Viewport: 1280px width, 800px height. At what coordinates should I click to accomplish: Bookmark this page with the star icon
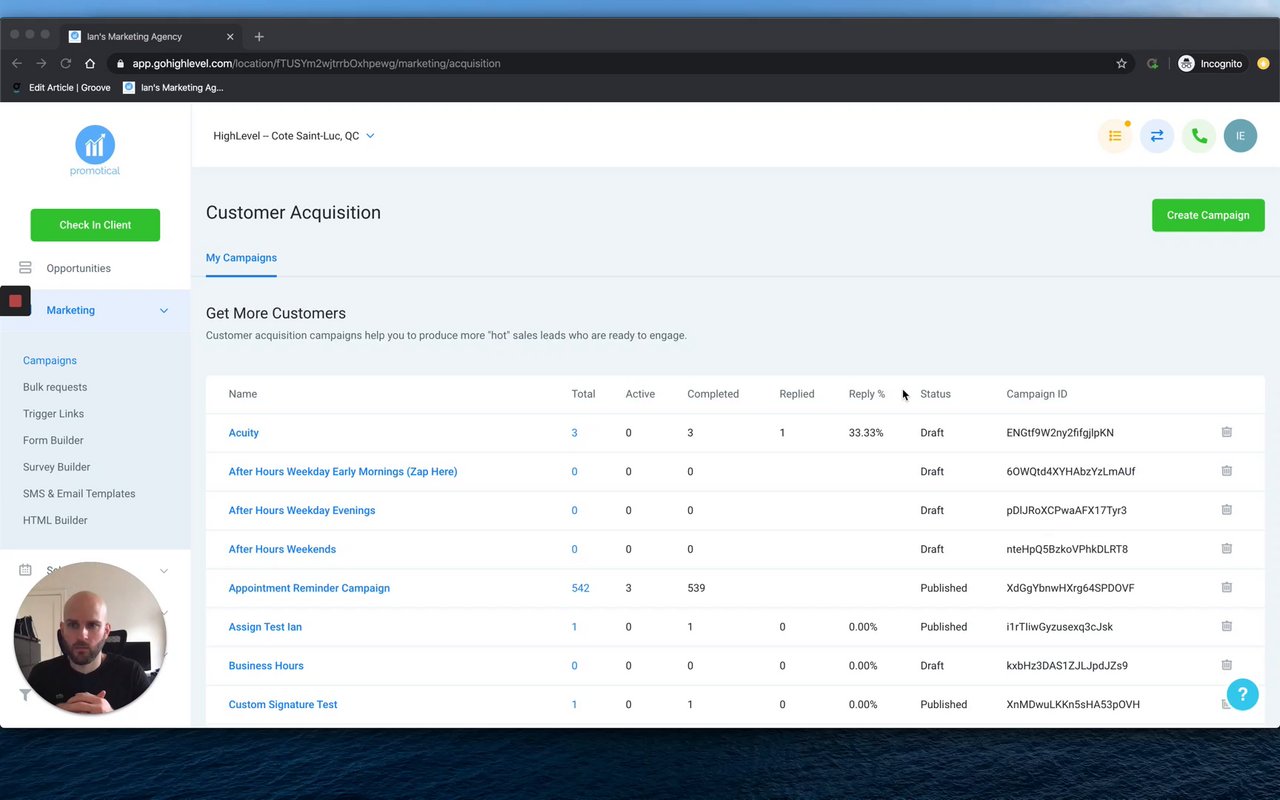1122,64
